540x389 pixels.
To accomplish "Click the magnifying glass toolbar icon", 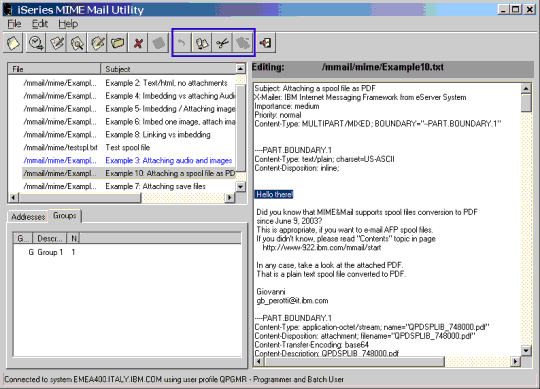I will click(x=77, y=43).
